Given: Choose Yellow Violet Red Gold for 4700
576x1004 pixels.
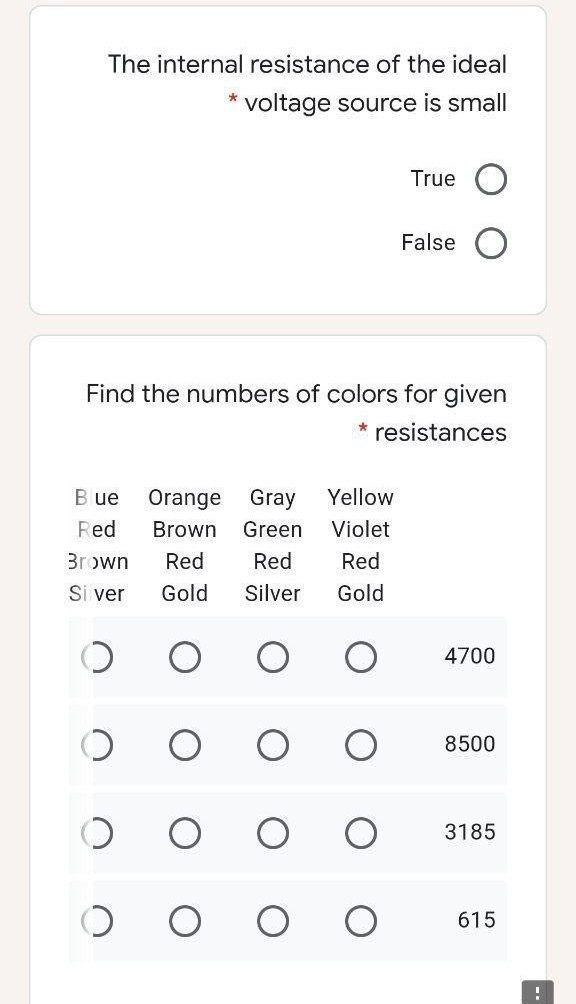Looking at the screenshot, I should click(x=361, y=657).
